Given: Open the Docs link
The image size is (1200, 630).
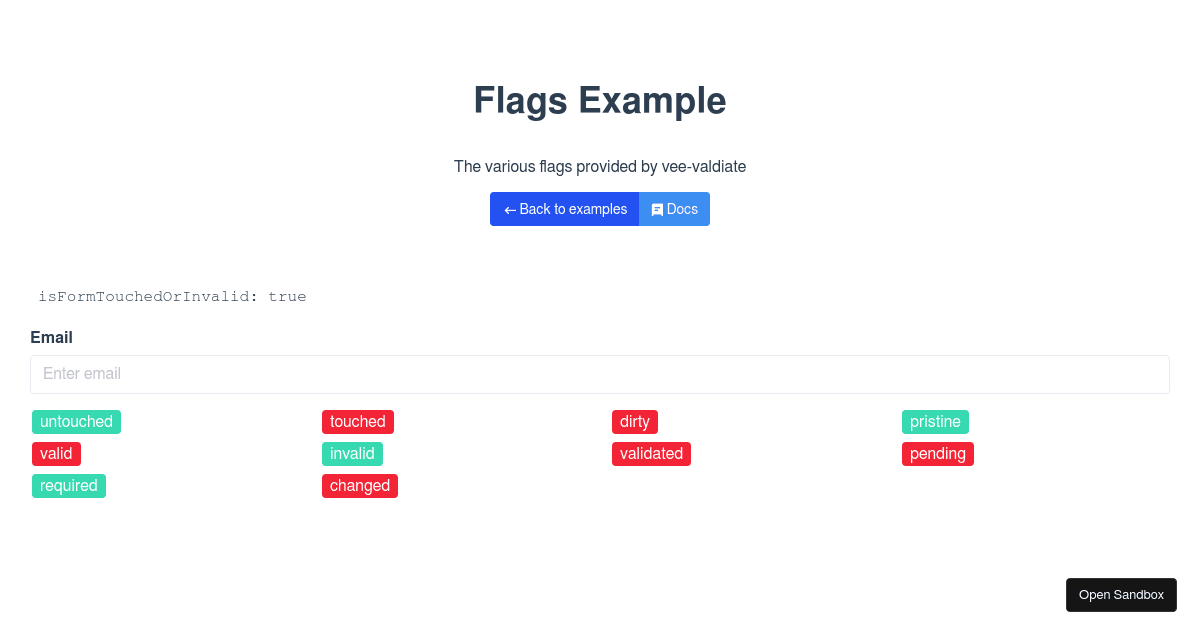Looking at the screenshot, I should (x=674, y=209).
